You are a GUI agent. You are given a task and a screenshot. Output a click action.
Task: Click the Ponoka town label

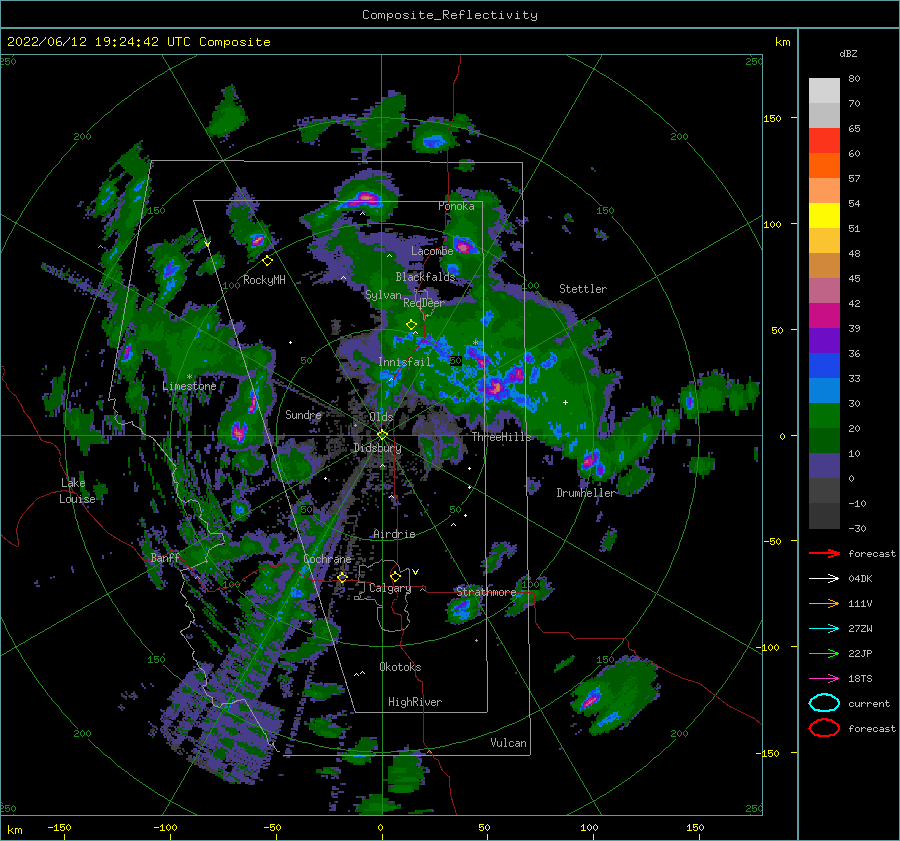pyautogui.click(x=456, y=206)
